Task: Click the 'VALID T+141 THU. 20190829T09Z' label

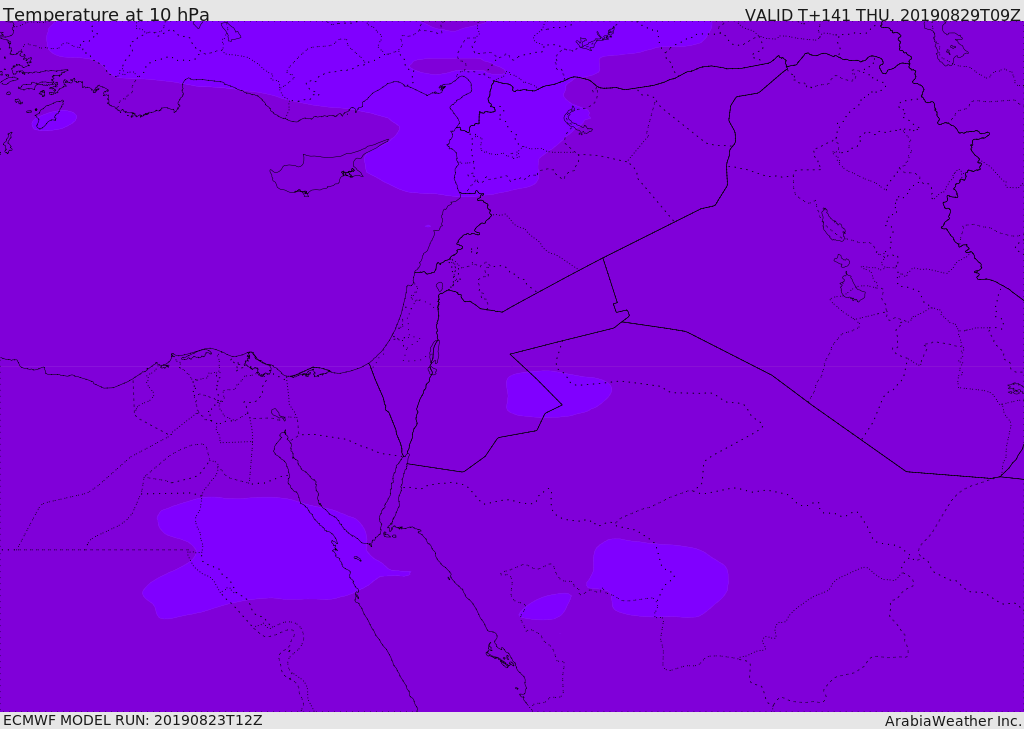Action: (883, 15)
